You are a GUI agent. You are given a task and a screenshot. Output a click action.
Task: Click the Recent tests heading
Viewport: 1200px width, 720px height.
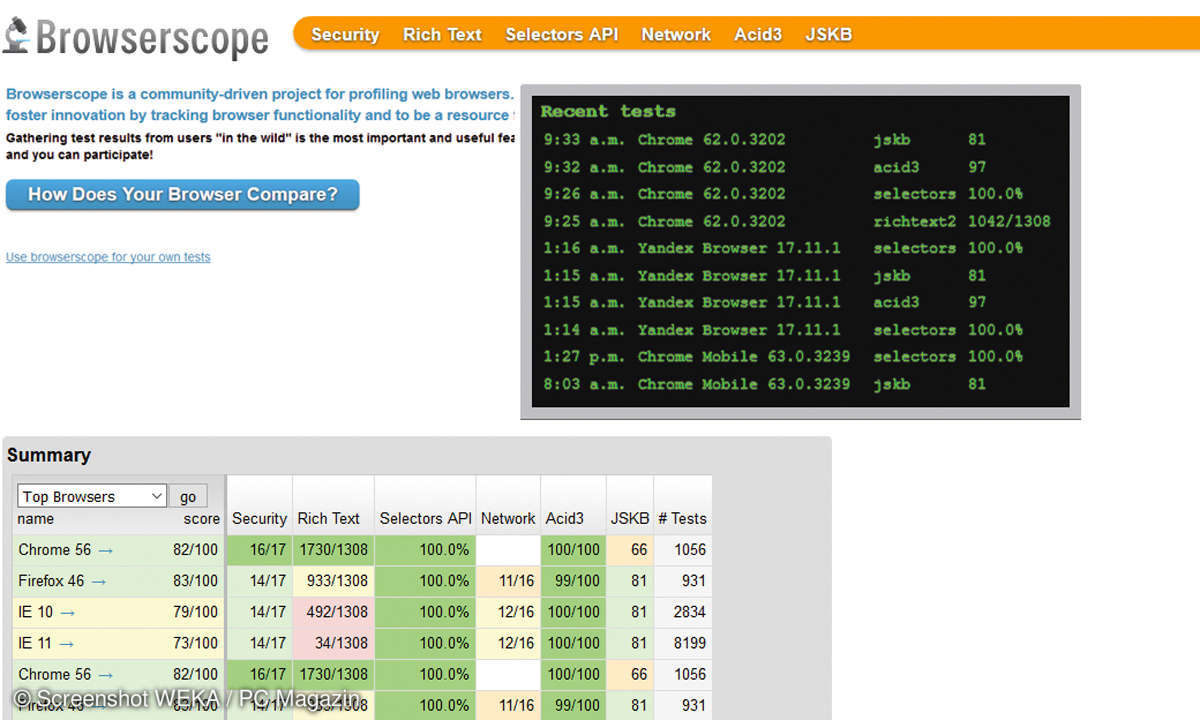[608, 111]
